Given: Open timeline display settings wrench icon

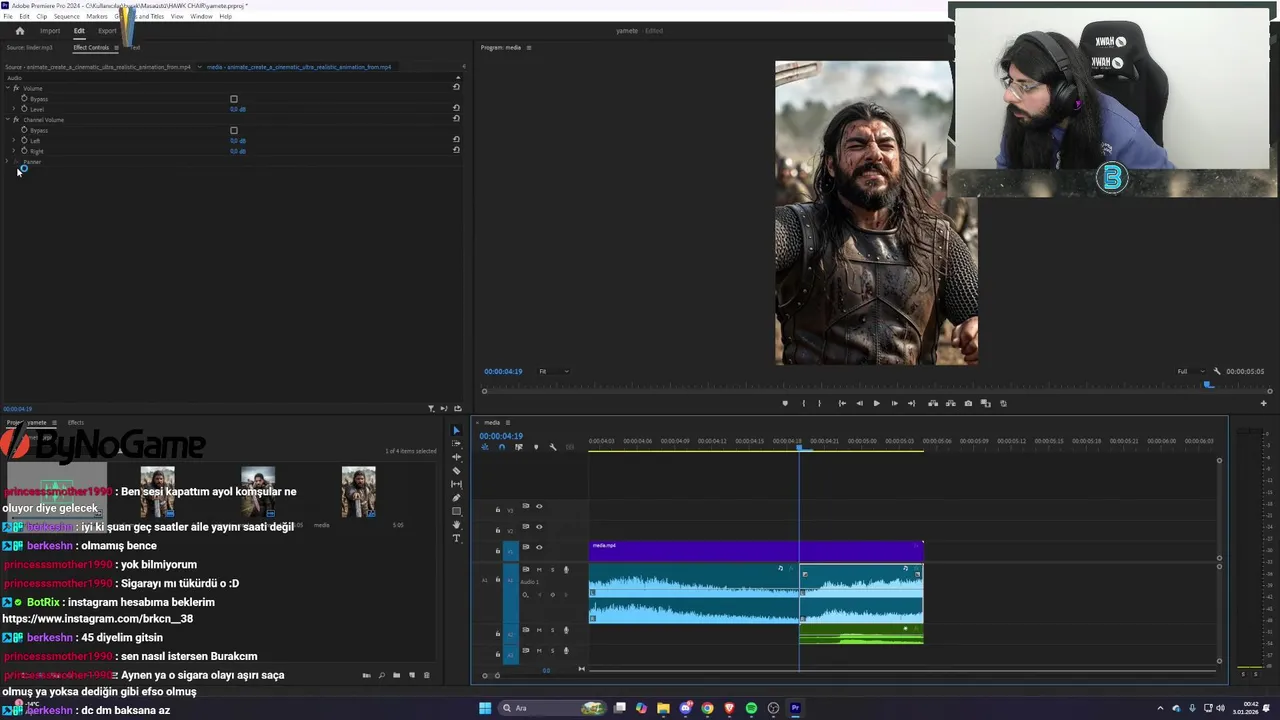Looking at the screenshot, I should click(x=553, y=447).
